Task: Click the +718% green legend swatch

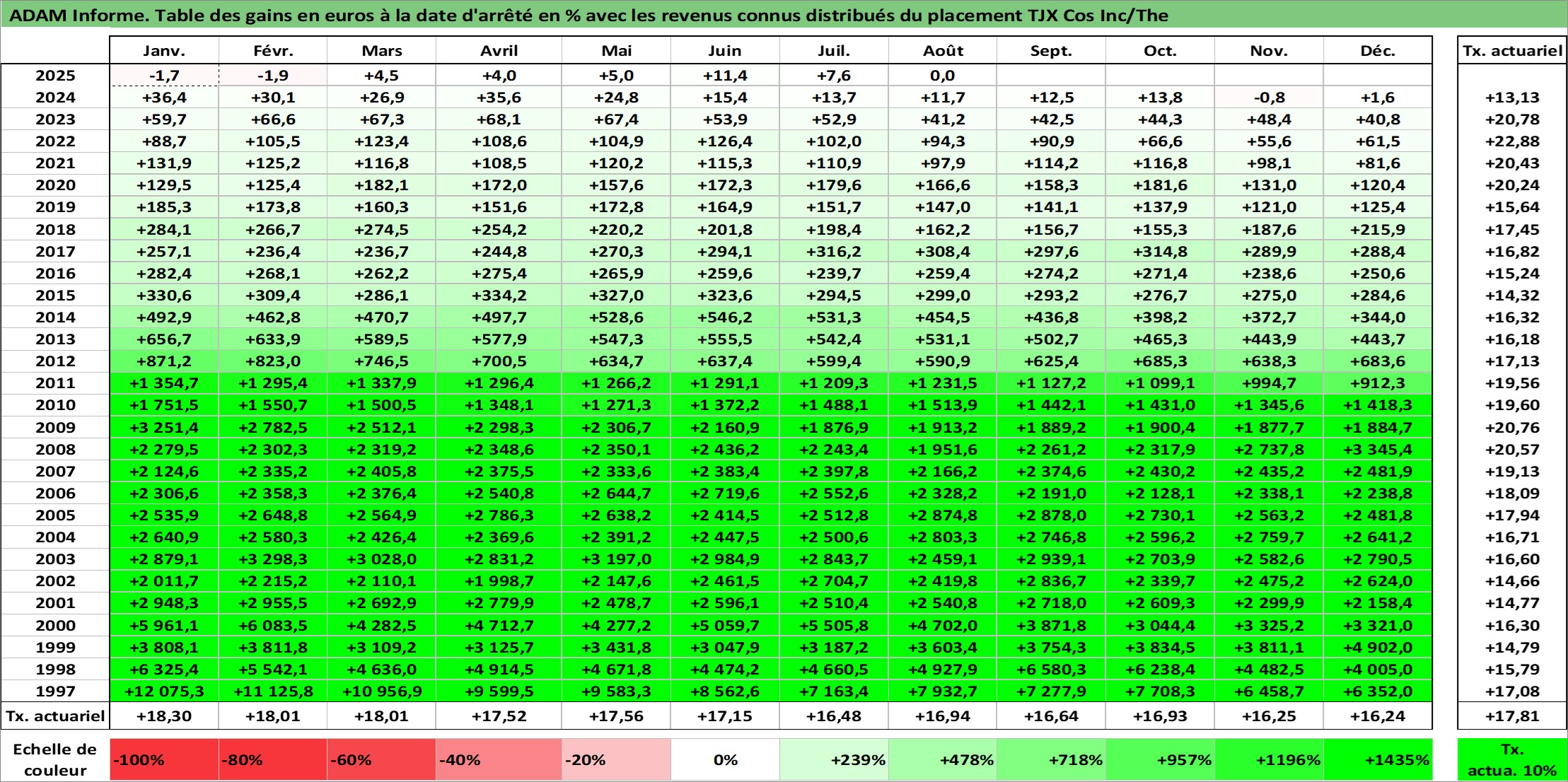Action: click(1051, 760)
